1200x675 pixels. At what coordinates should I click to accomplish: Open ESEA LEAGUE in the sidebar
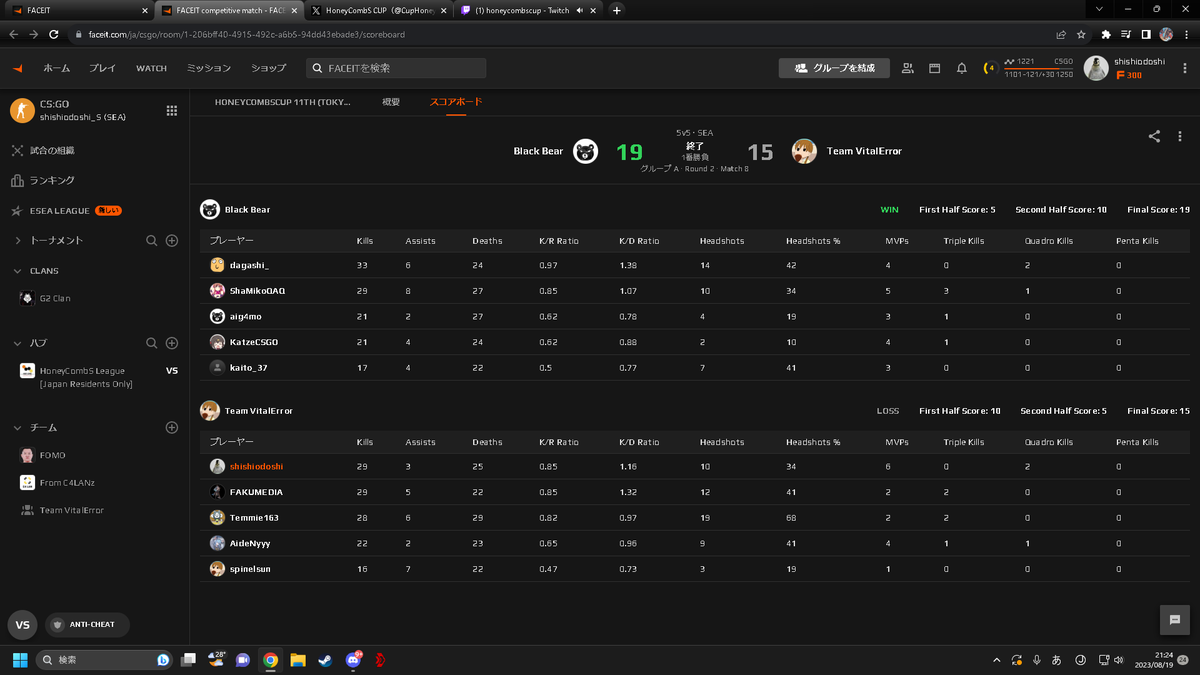click(59, 211)
